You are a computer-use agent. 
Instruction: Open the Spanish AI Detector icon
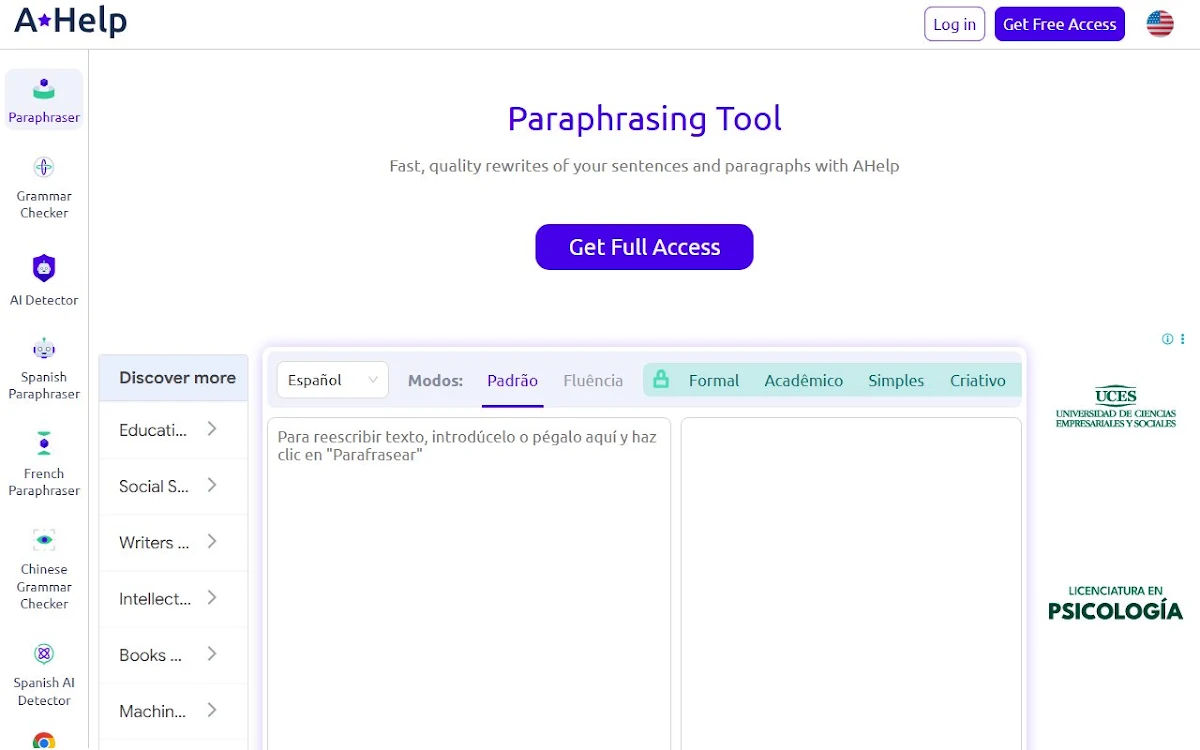point(44,654)
